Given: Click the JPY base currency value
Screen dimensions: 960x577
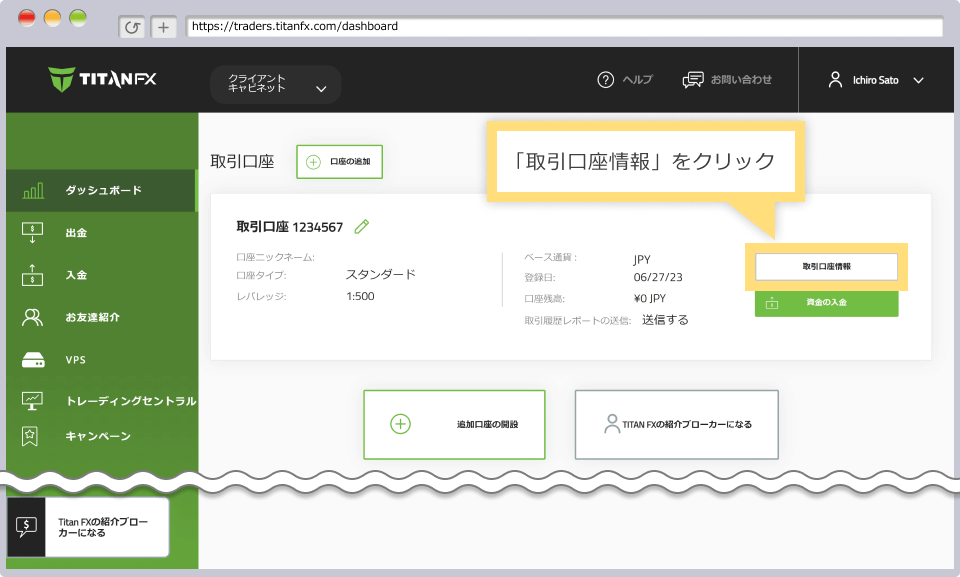Looking at the screenshot, I should coord(642,260).
